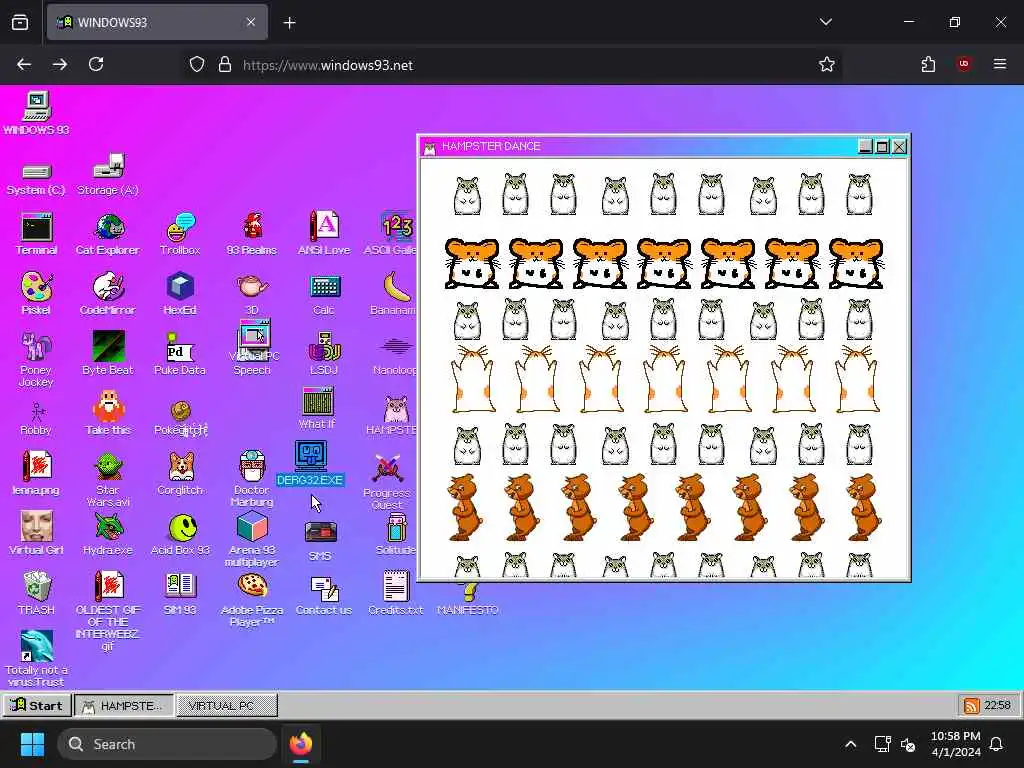
Task: Bookmark this page with star
Action: point(827,64)
